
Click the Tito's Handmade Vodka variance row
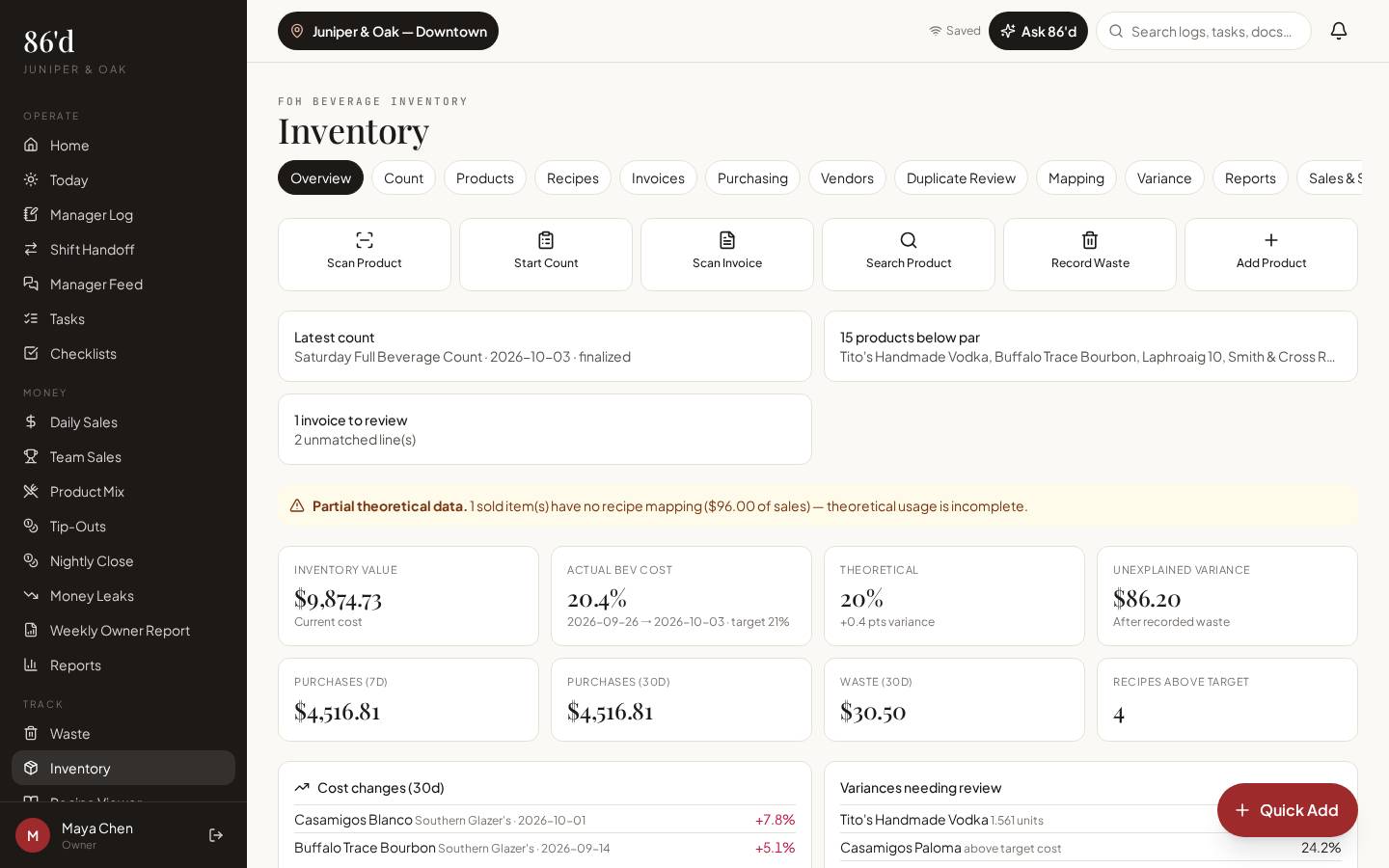(1091, 820)
